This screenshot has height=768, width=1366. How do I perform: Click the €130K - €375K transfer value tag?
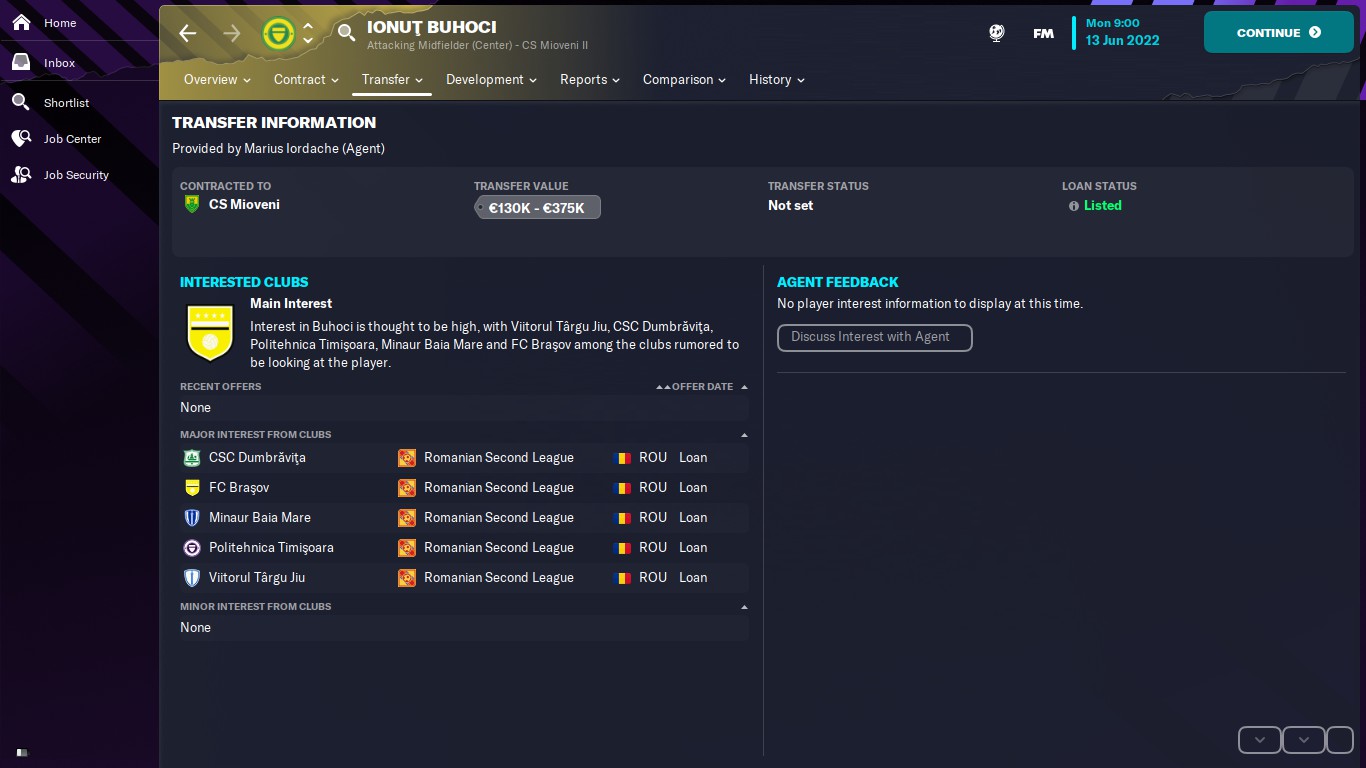(x=537, y=208)
